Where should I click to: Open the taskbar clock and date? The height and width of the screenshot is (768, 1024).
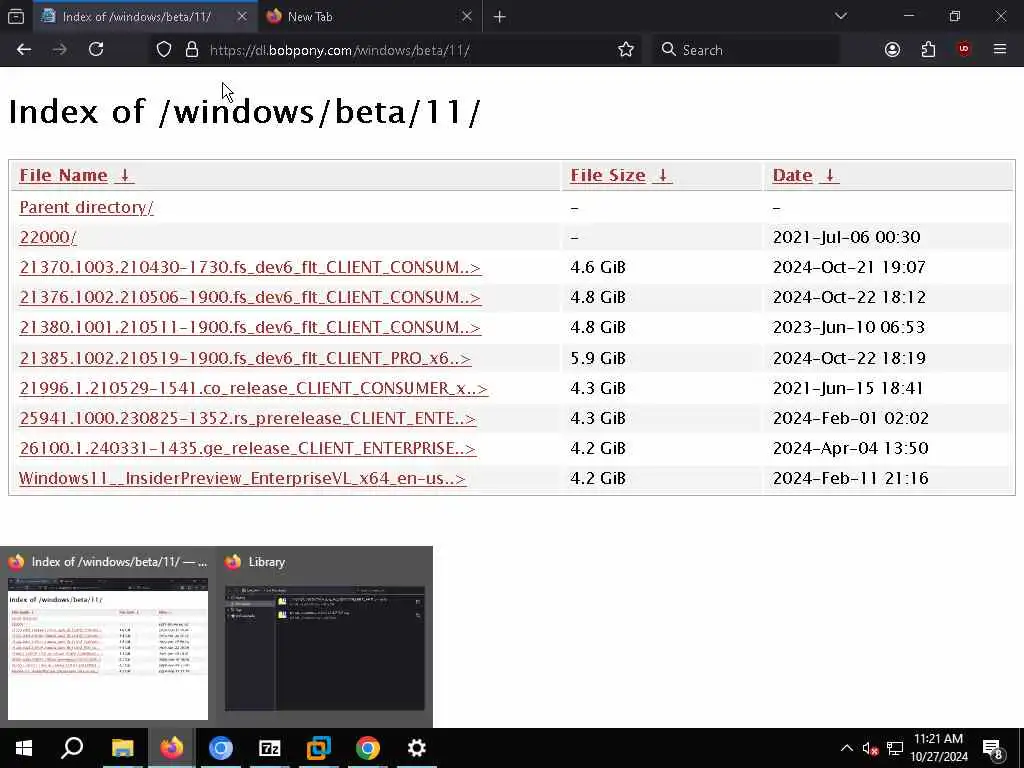click(x=939, y=748)
